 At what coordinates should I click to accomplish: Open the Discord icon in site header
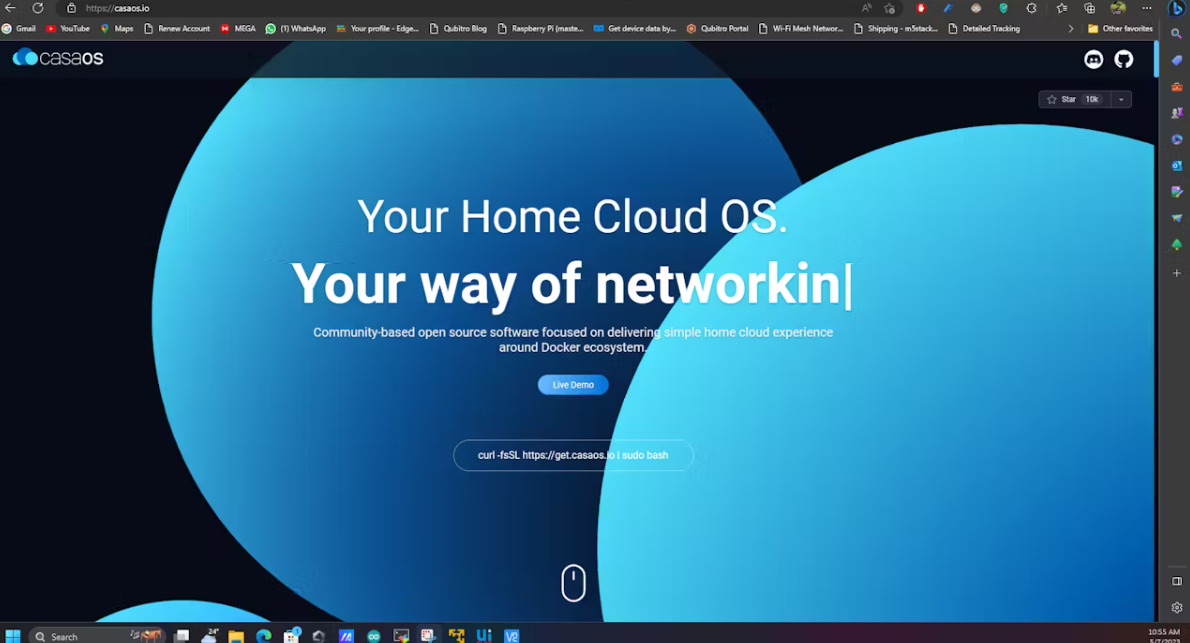tap(1093, 59)
